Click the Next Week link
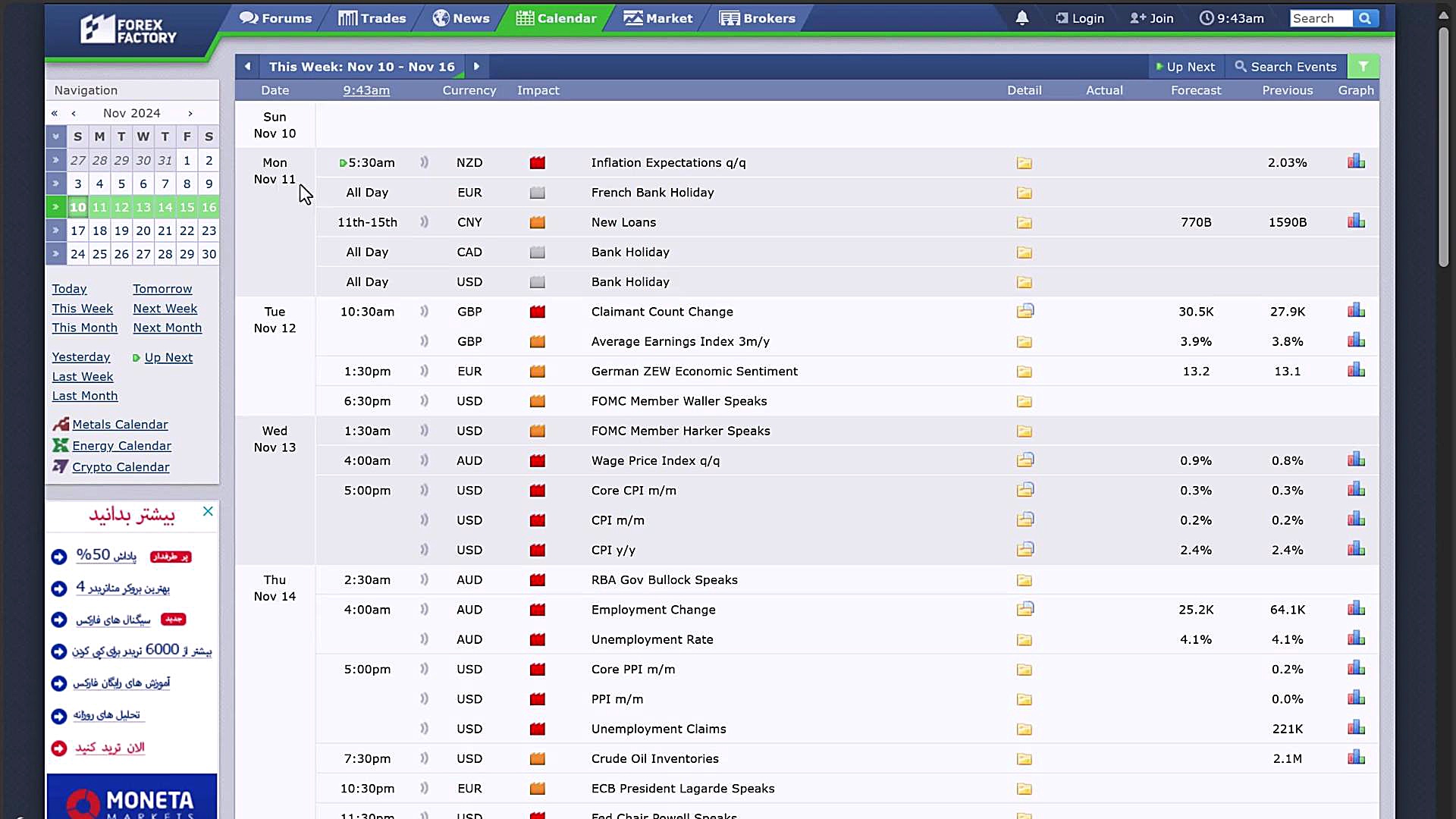Image resolution: width=1456 pixels, height=819 pixels. 165,309
